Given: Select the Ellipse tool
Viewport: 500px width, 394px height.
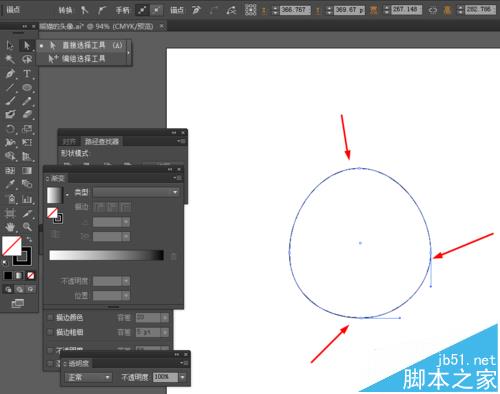Looking at the screenshot, I should [27, 87].
